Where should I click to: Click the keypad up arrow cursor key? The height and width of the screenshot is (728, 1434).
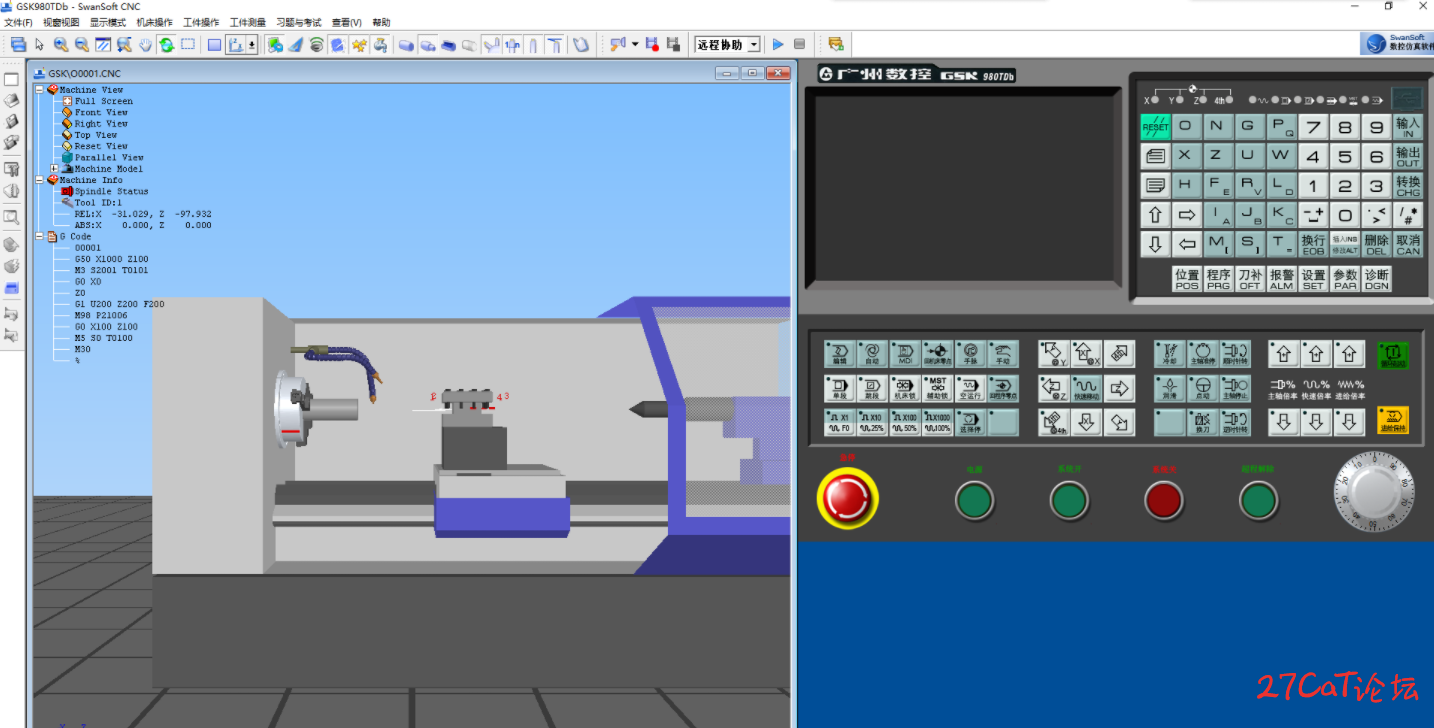(x=1156, y=214)
